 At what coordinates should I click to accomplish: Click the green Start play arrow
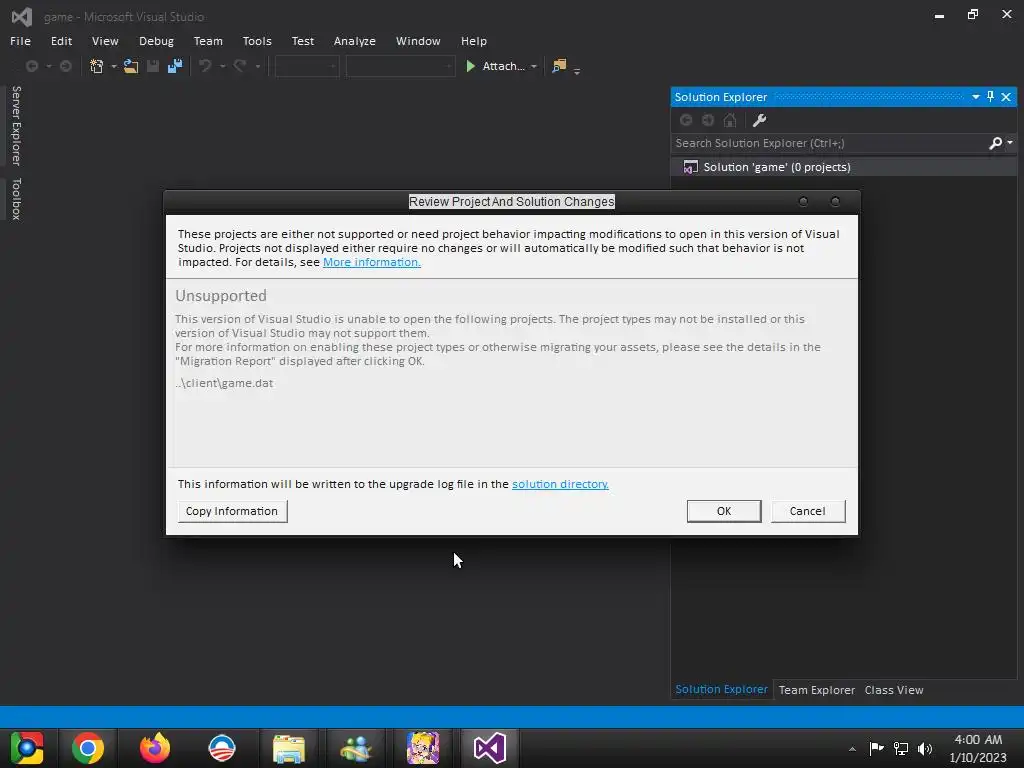coord(470,66)
